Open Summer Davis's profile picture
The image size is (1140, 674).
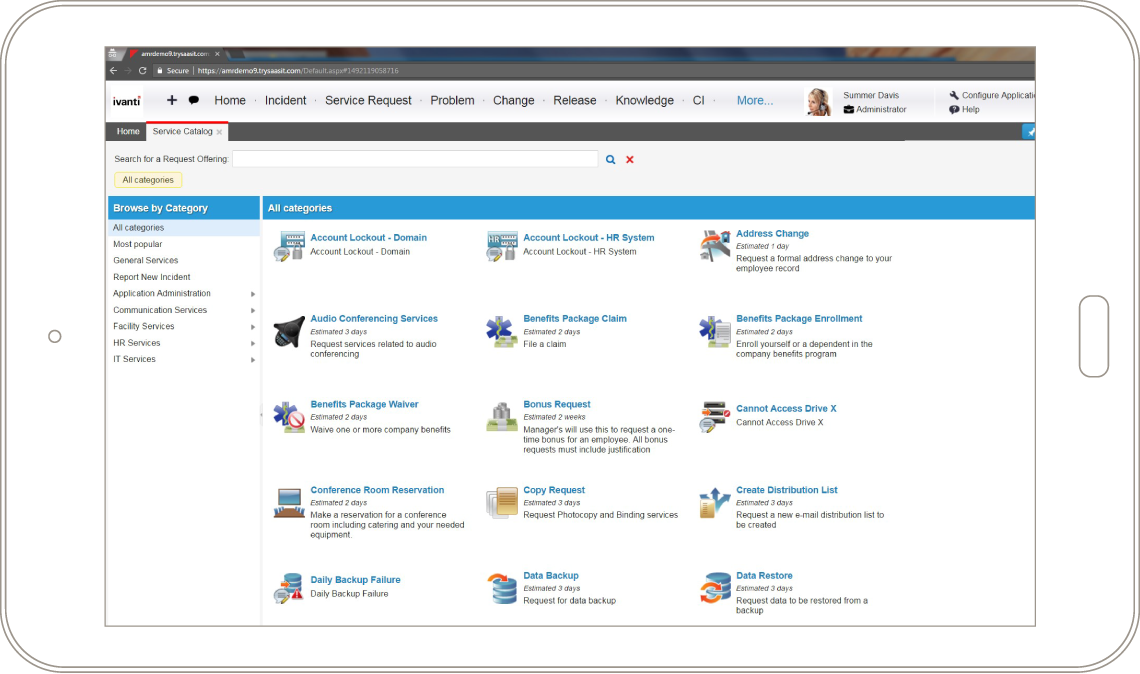(x=819, y=101)
